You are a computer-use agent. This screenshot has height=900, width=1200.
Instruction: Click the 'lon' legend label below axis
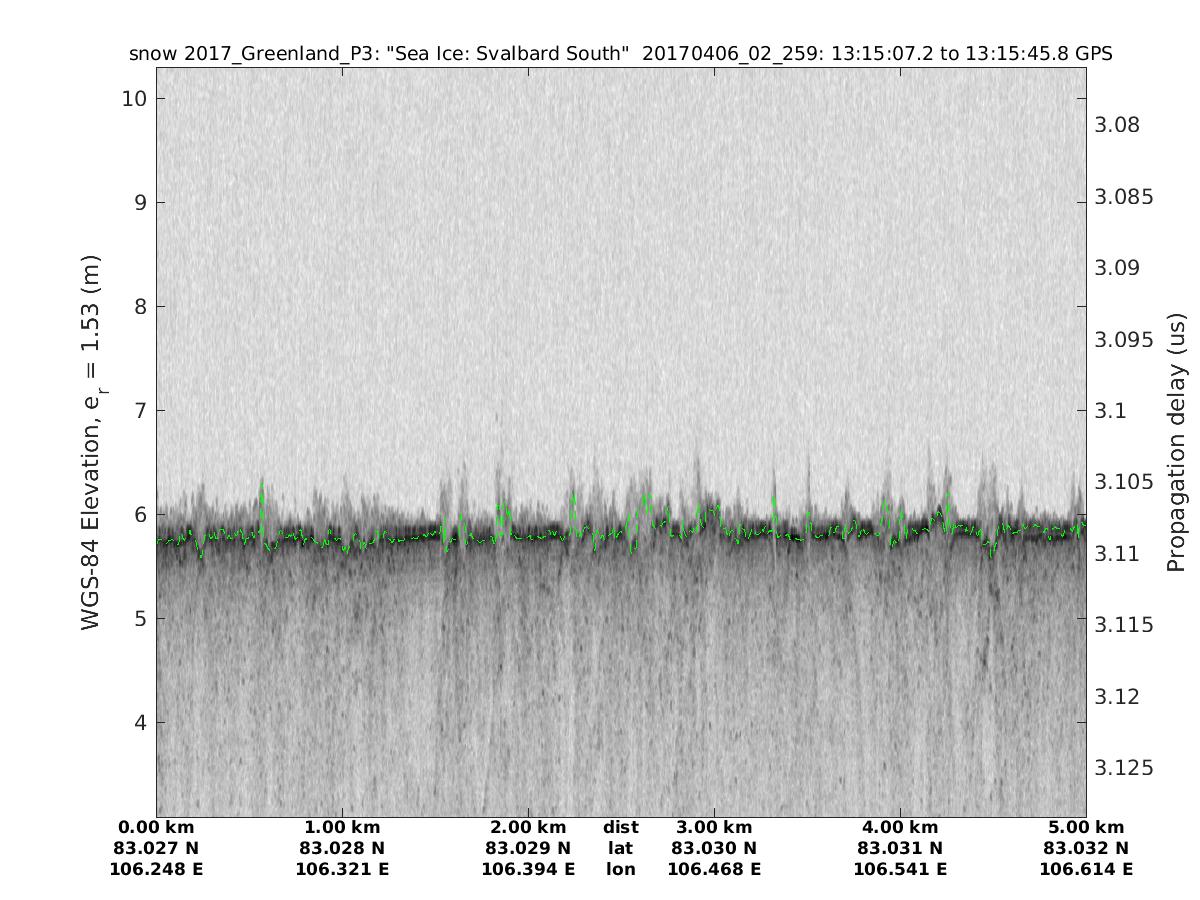coord(620,870)
